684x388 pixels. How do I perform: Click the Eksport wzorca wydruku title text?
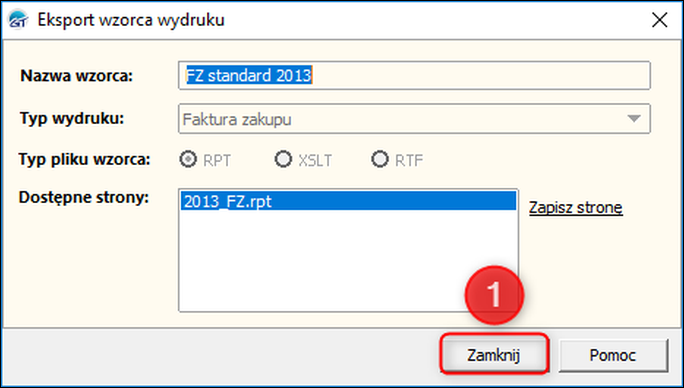[x=131, y=20]
